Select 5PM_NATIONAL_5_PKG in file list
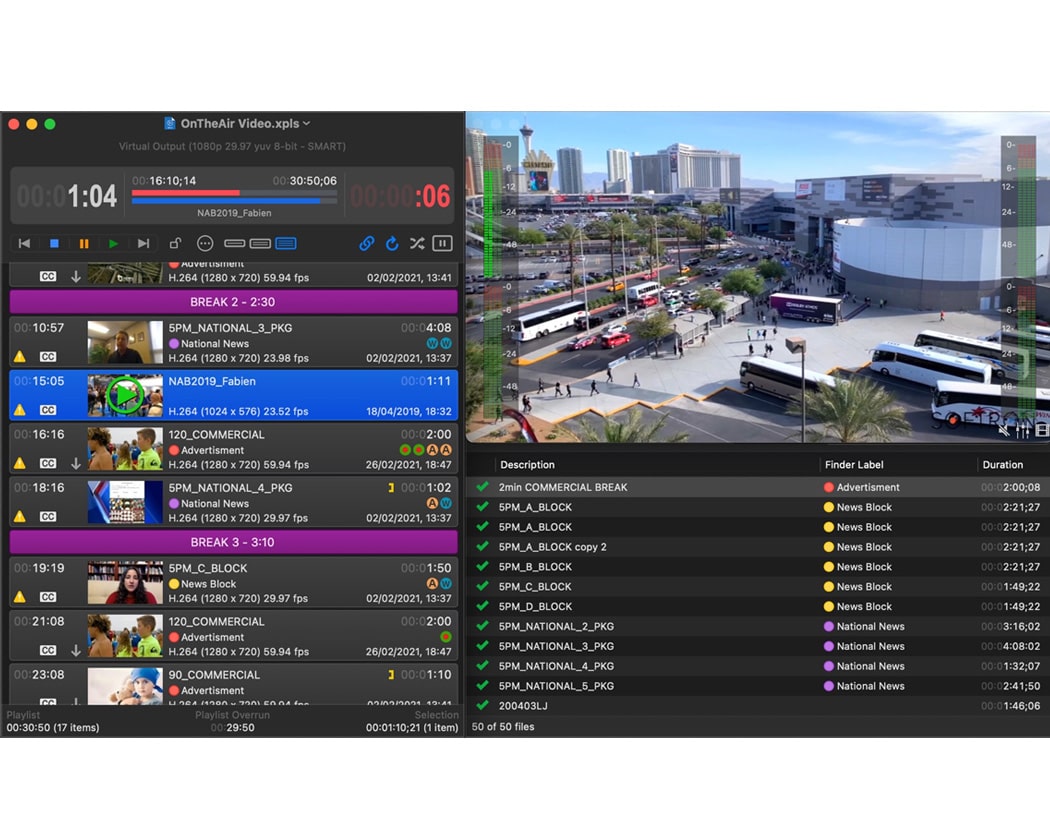The height and width of the screenshot is (840, 1050). (x=758, y=686)
